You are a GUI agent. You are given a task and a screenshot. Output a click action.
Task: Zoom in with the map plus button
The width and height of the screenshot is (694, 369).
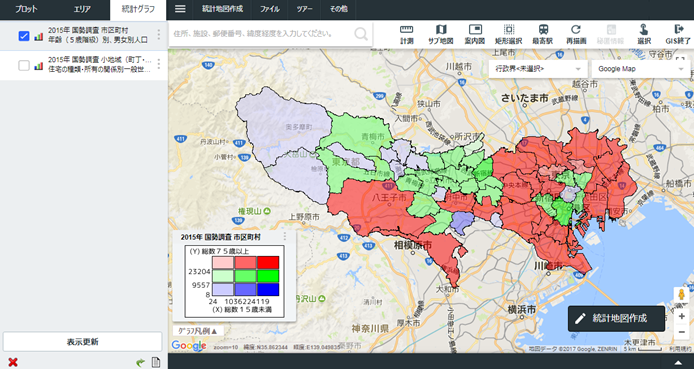[x=682, y=316]
